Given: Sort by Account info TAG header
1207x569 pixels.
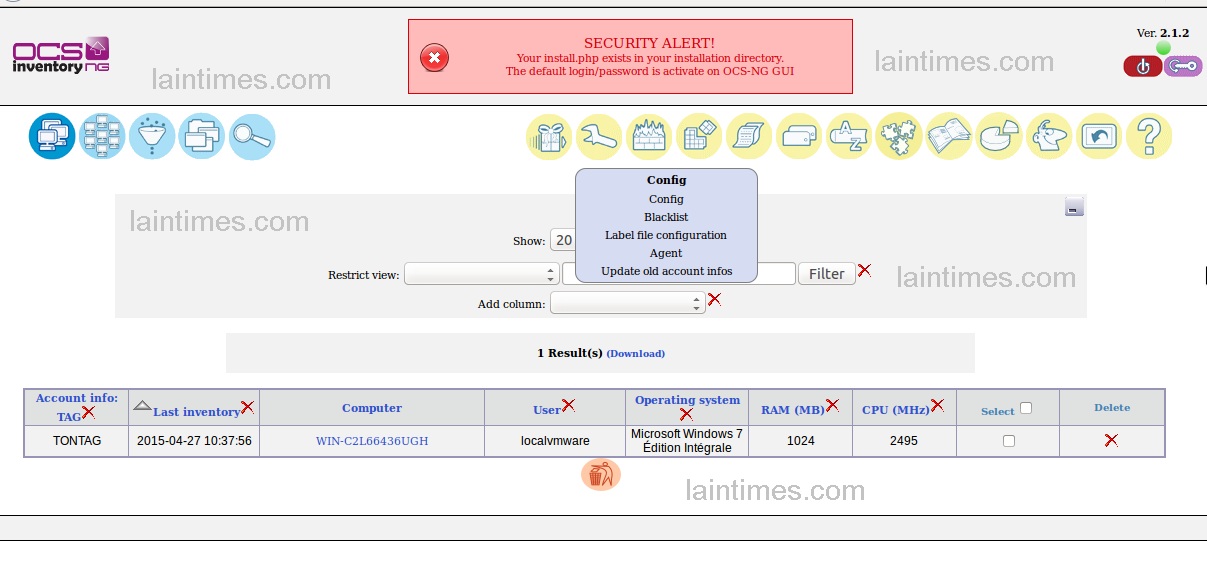Looking at the screenshot, I should point(76,407).
